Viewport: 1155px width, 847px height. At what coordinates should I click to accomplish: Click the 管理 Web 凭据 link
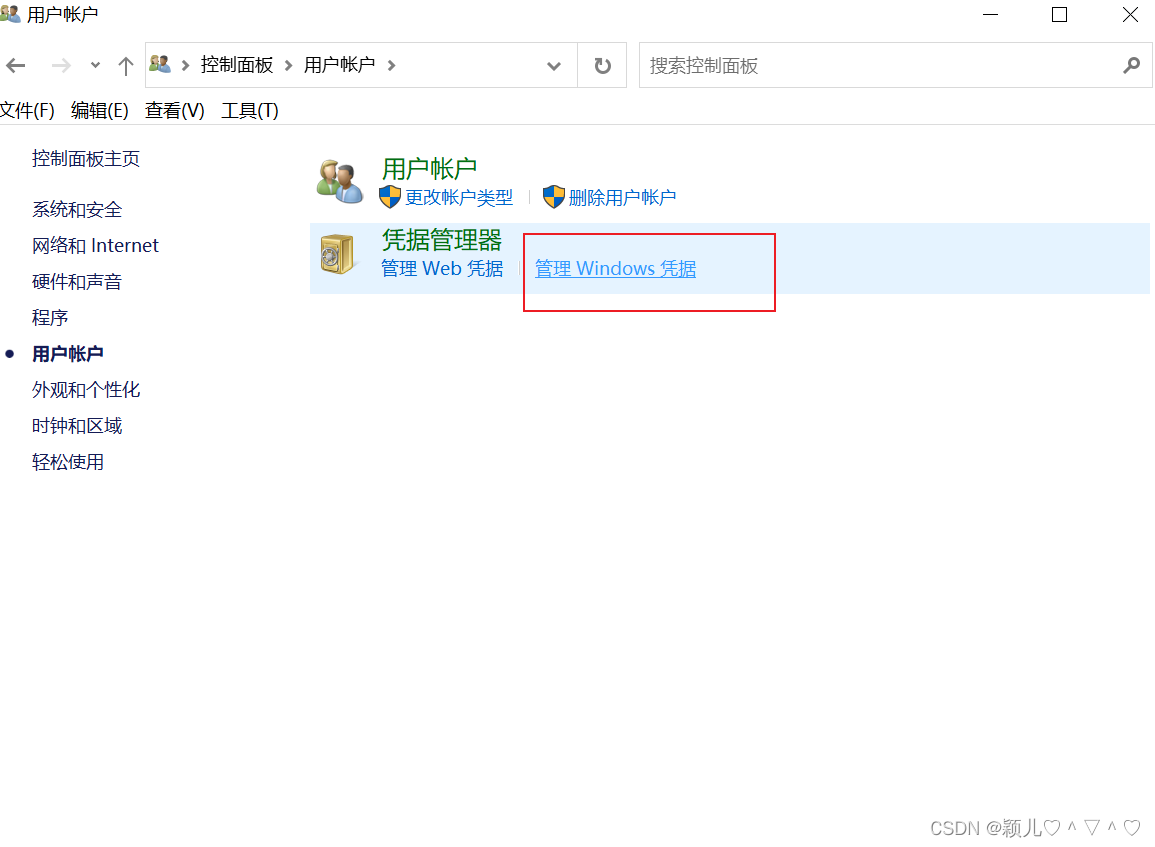pos(441,268)
